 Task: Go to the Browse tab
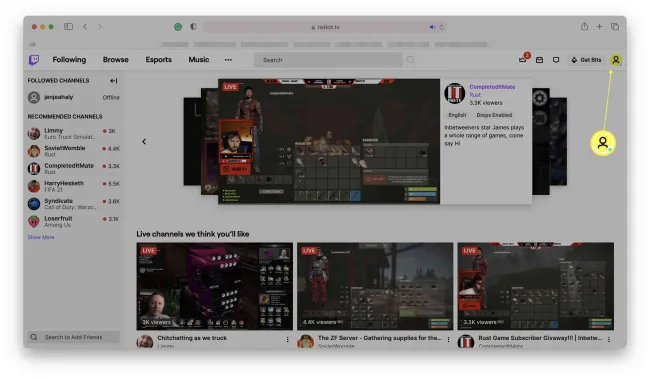click(116, 60)
